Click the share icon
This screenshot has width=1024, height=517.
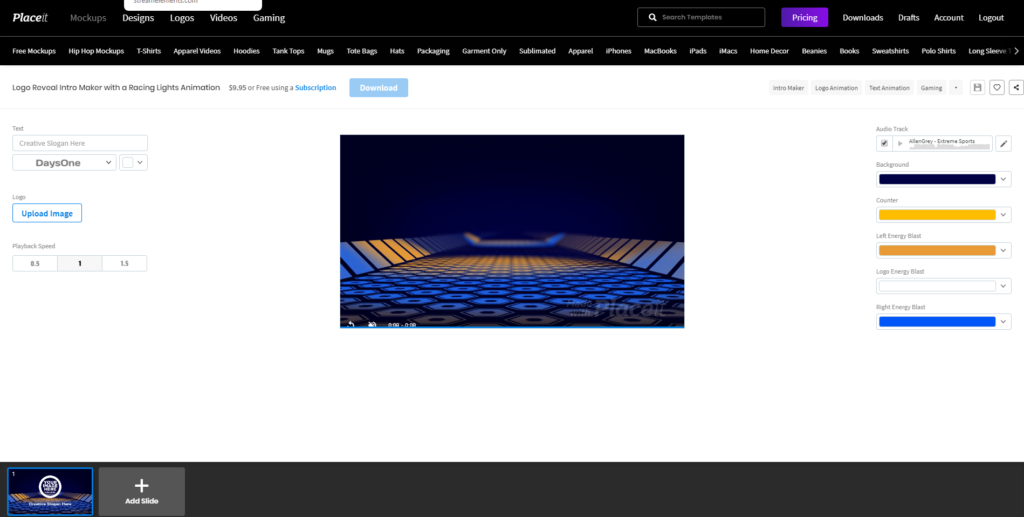pyautogui.click(x=1016, y=87)
